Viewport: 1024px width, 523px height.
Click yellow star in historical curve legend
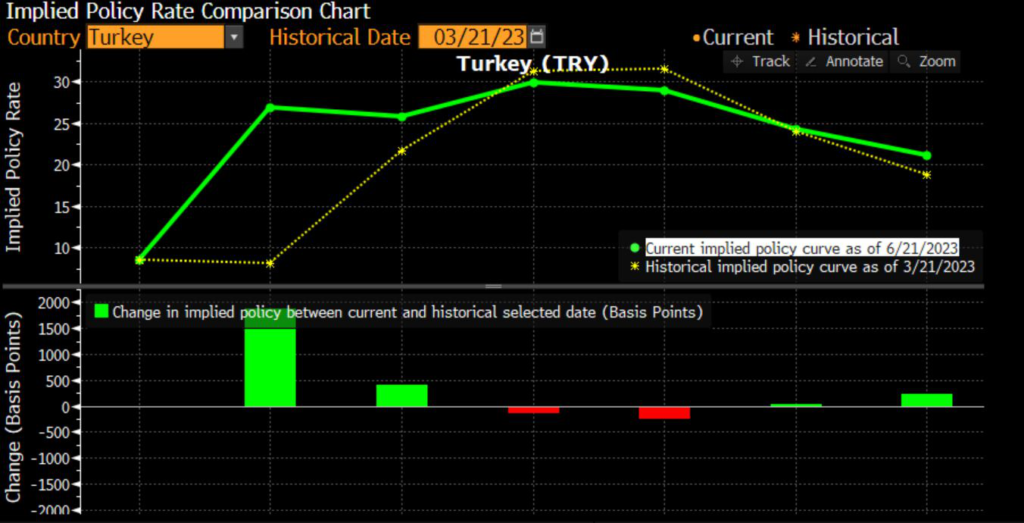[x=635, y=267]
